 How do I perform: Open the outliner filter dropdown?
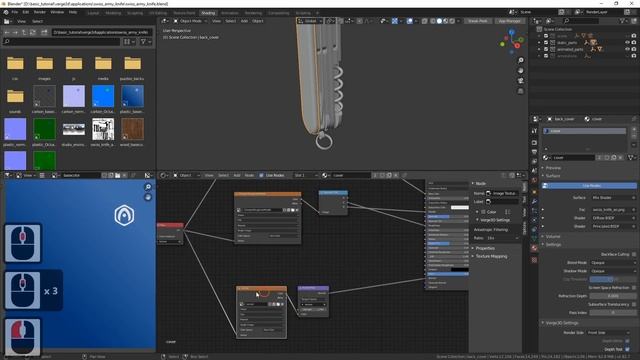(x=624, y=20)
